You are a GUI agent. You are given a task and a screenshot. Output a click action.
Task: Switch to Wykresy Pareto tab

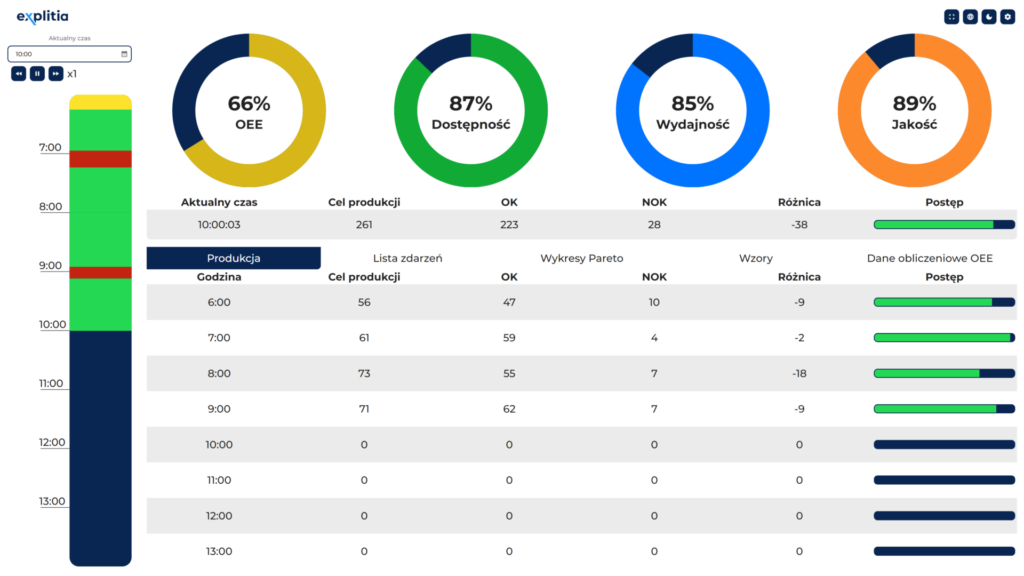tap(581, 258)
